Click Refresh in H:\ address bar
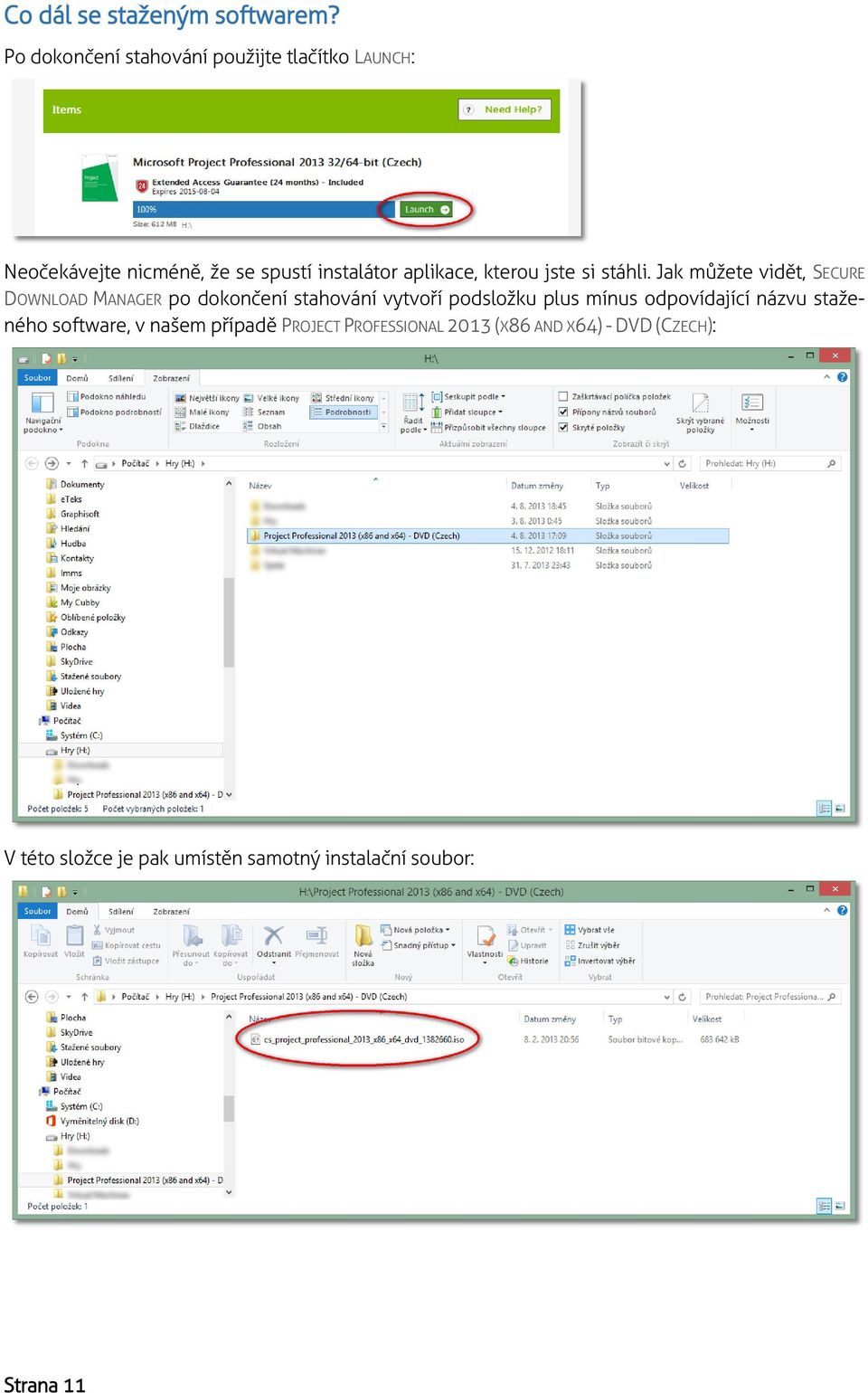868x1393 pixels. point(683,463)
